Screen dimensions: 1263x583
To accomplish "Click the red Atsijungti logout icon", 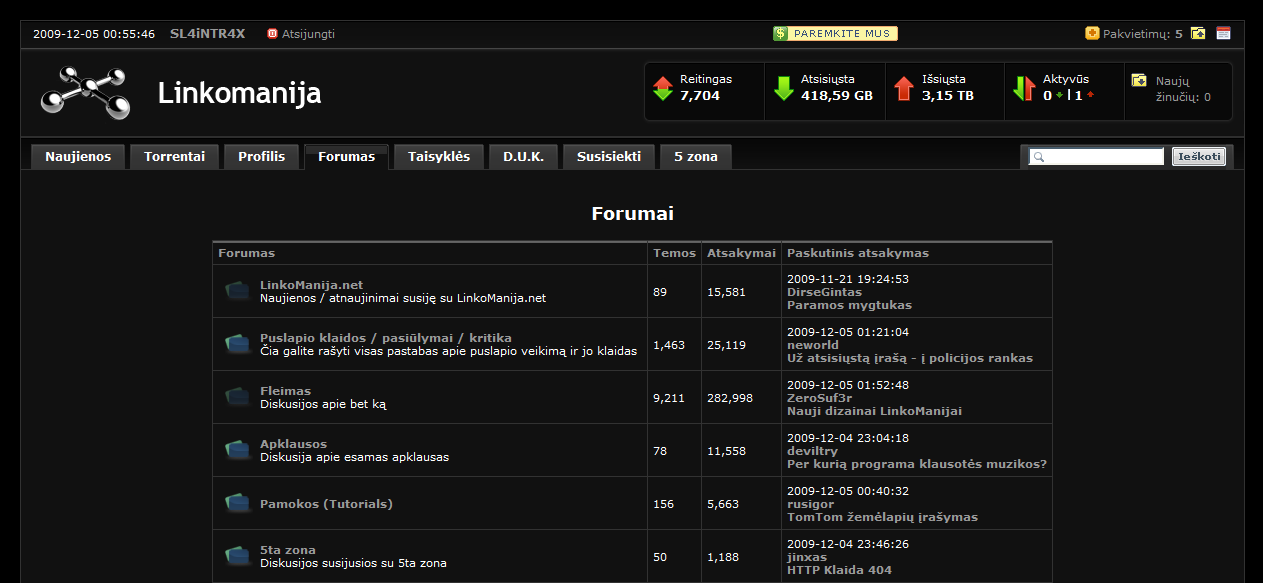I will 272,34.
